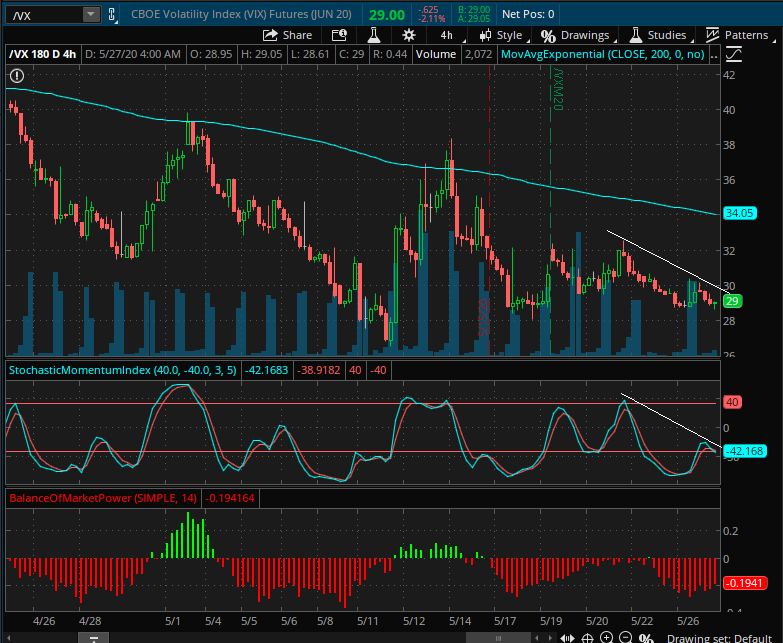Click the zoom out magnifier icon
This screenshot has height=643, width=783.
click(626, 638)
